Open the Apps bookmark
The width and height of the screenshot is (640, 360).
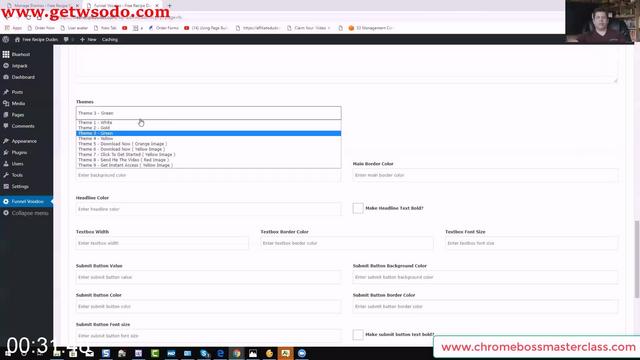(x=13, y=28)
